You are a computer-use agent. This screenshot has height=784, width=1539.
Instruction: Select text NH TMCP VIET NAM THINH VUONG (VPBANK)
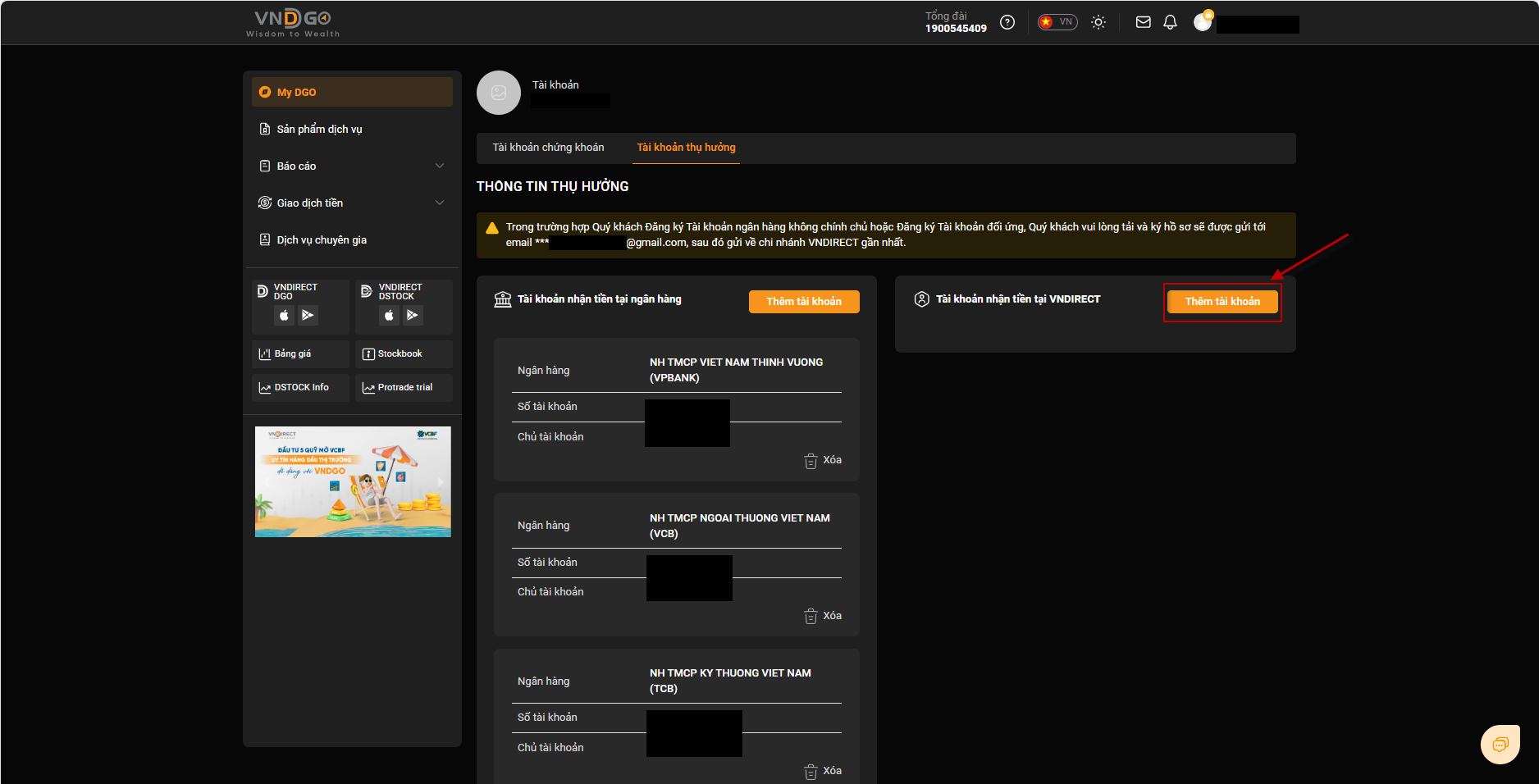[736, 370]
